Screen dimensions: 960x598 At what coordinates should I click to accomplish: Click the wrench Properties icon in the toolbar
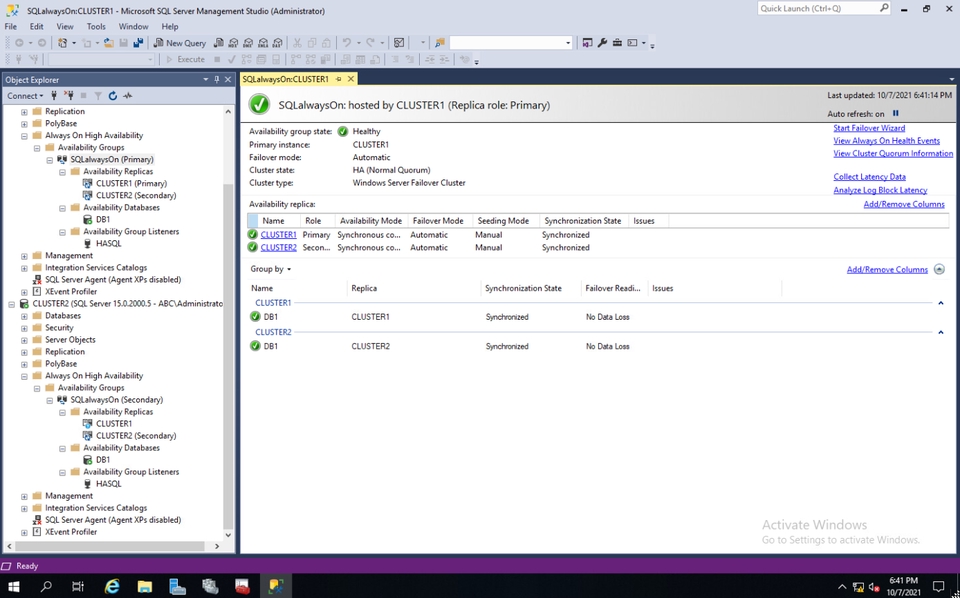click(x=602, y=43)
